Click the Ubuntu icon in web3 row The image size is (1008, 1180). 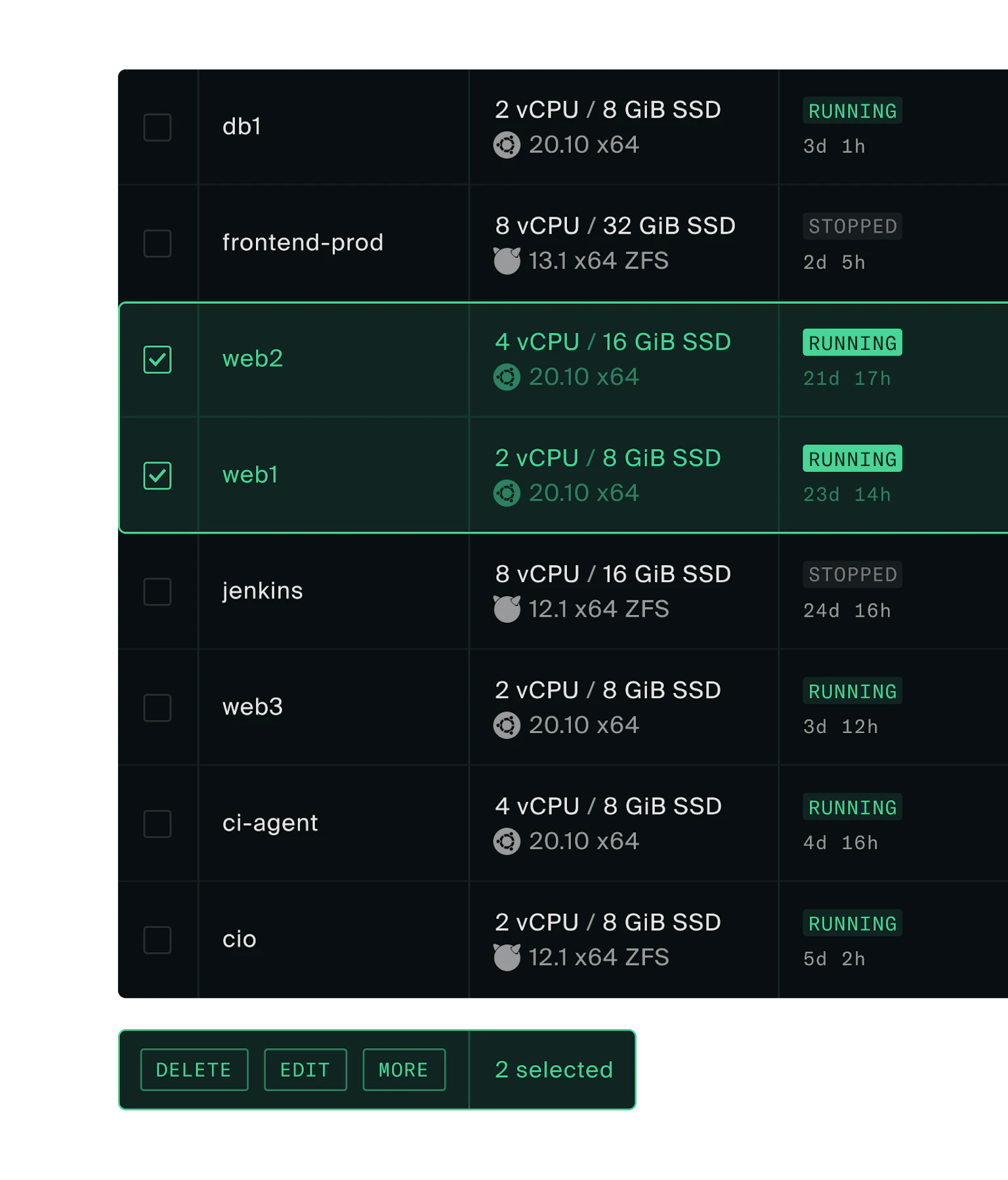[x=507, y=726]
